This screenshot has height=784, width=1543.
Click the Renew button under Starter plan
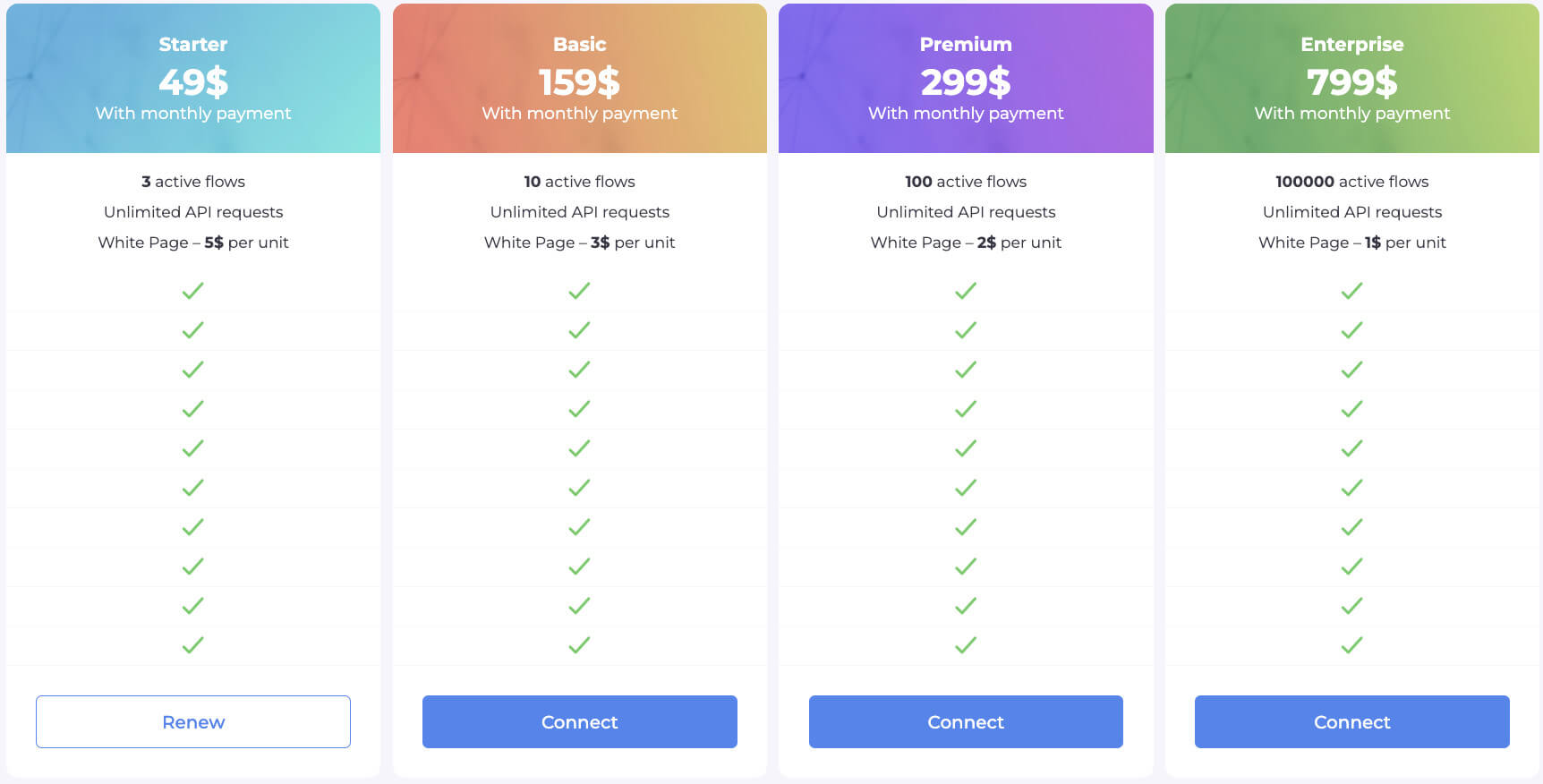point(193,721)
